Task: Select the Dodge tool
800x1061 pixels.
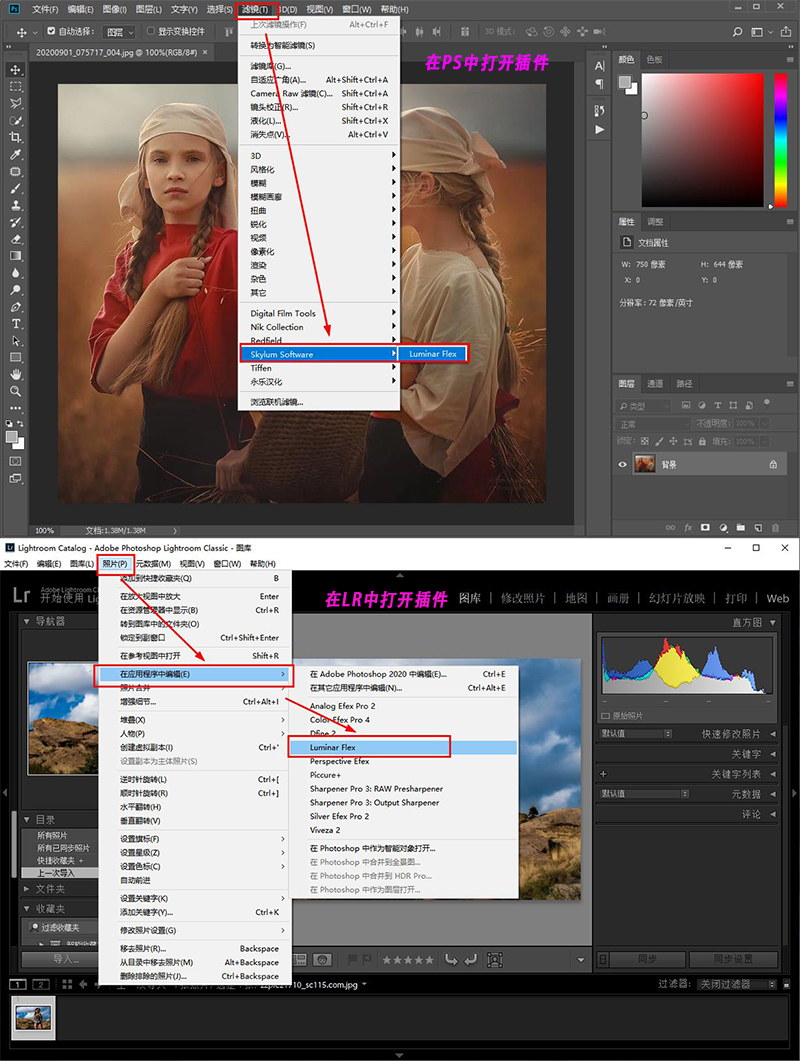Action: pos(16,290)
